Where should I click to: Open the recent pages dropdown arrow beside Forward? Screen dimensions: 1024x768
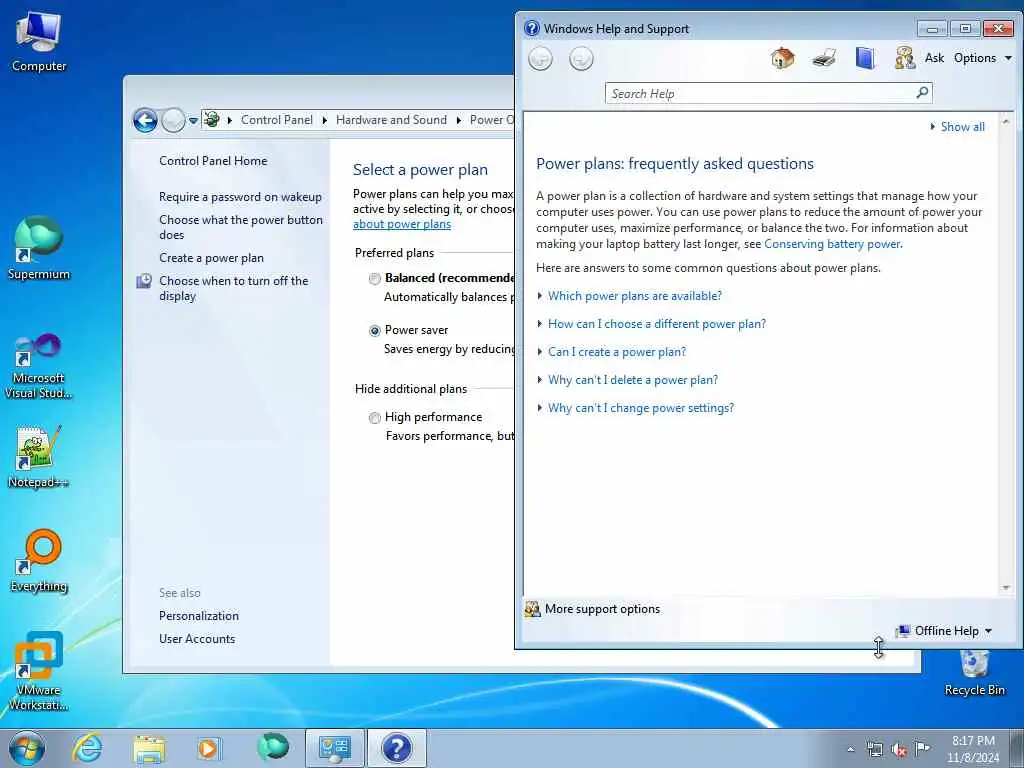[193, 121]
